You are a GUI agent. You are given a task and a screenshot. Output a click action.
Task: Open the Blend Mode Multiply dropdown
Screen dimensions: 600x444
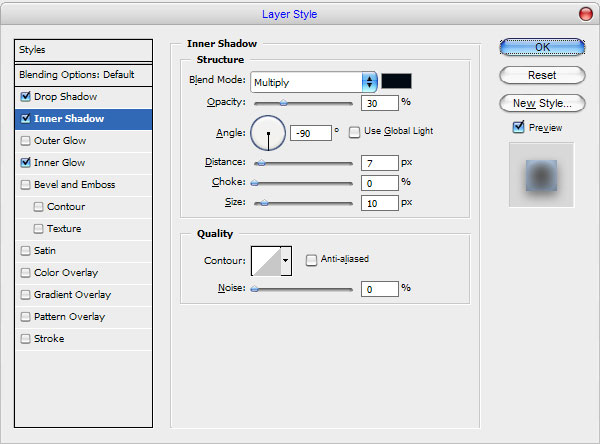click(314, 82)
